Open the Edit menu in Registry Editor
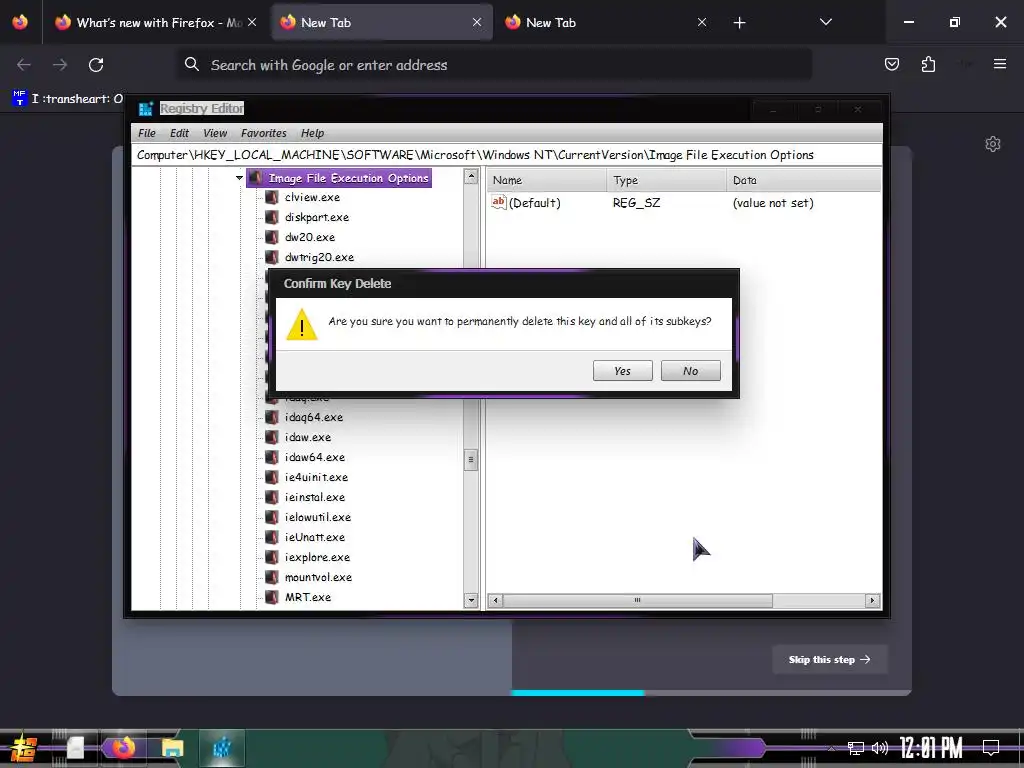 tap(179, 133)
